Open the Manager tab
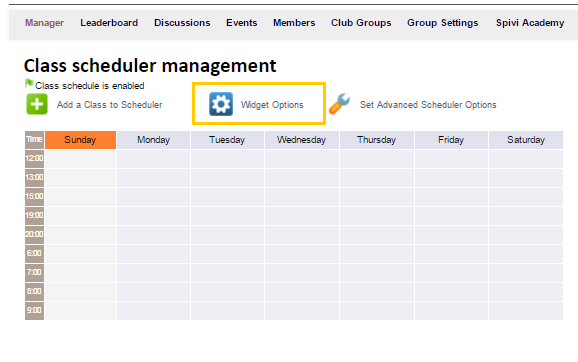578x362 pixels. pos(44,23)
